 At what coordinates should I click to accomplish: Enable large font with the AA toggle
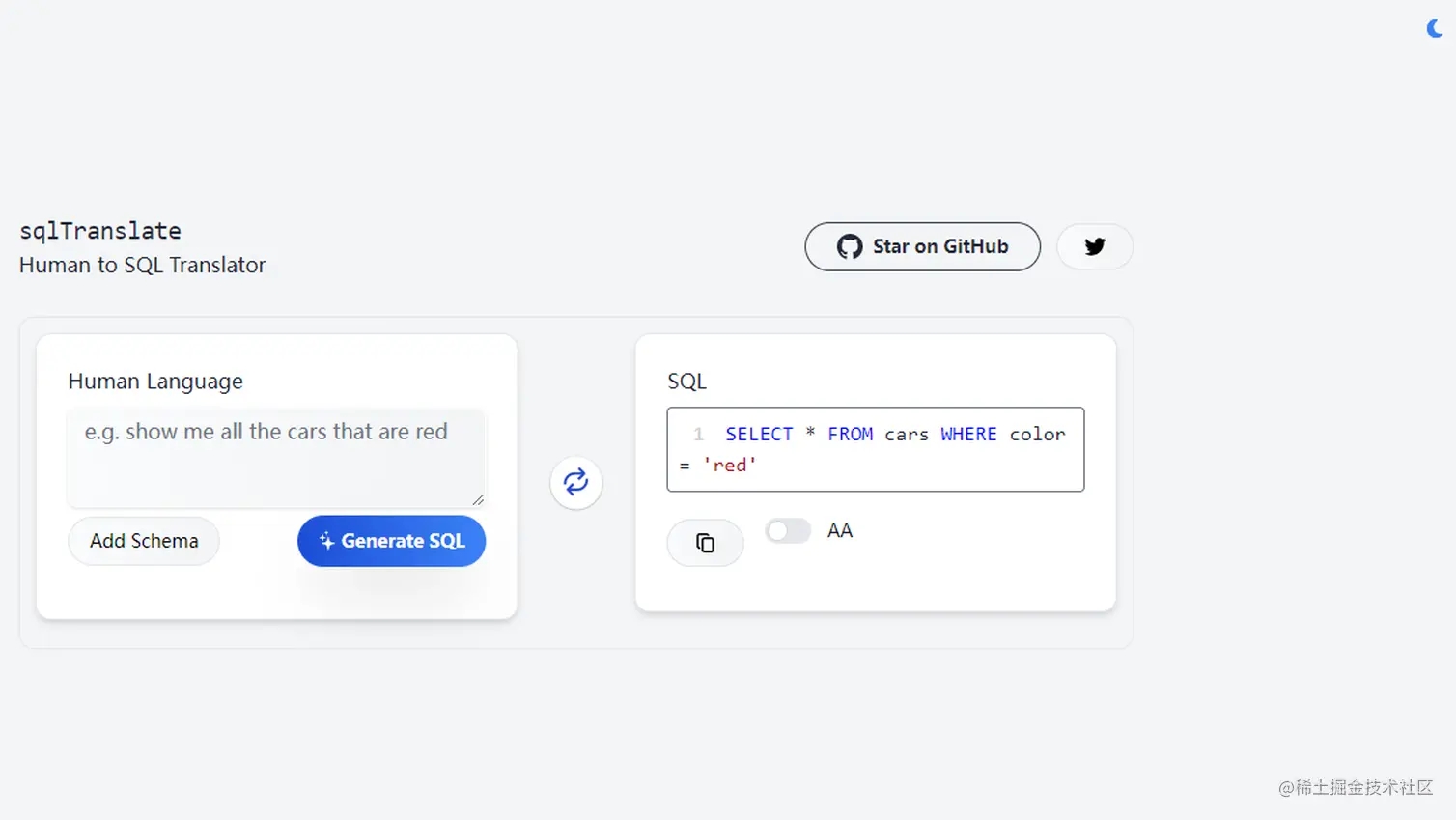pyautogui.click(x=787, y=530)
